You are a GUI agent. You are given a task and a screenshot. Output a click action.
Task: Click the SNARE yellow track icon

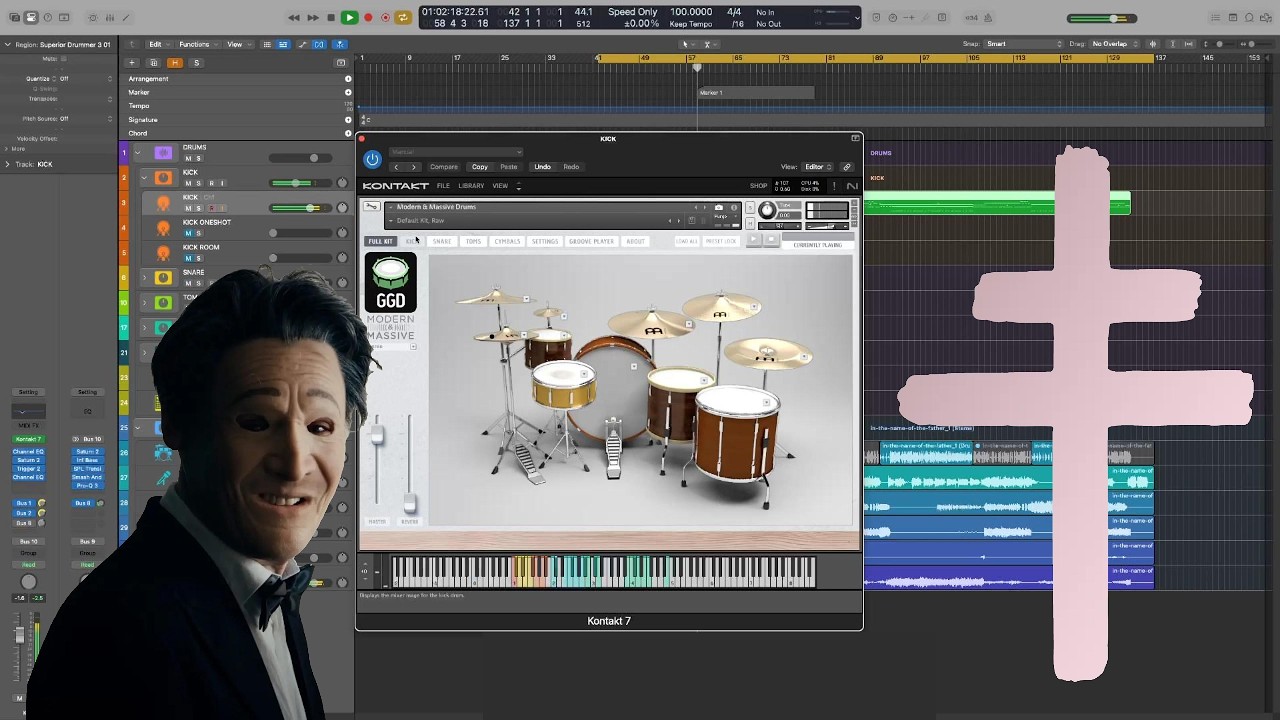(x=163, y=277)
